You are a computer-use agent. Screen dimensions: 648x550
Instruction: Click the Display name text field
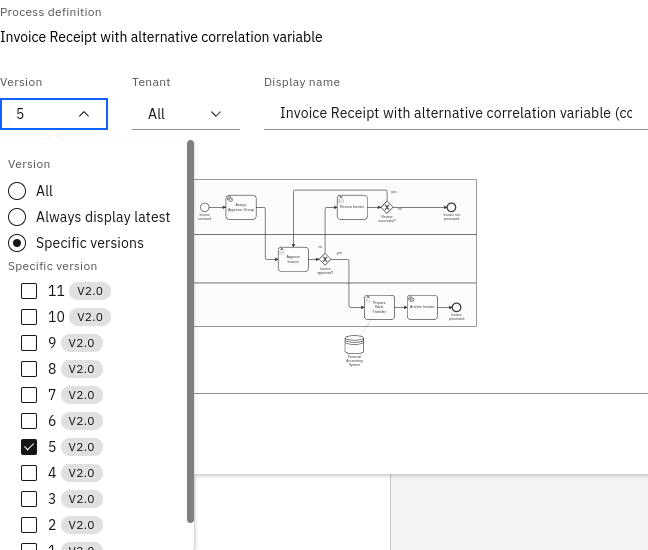pos(456,113)
